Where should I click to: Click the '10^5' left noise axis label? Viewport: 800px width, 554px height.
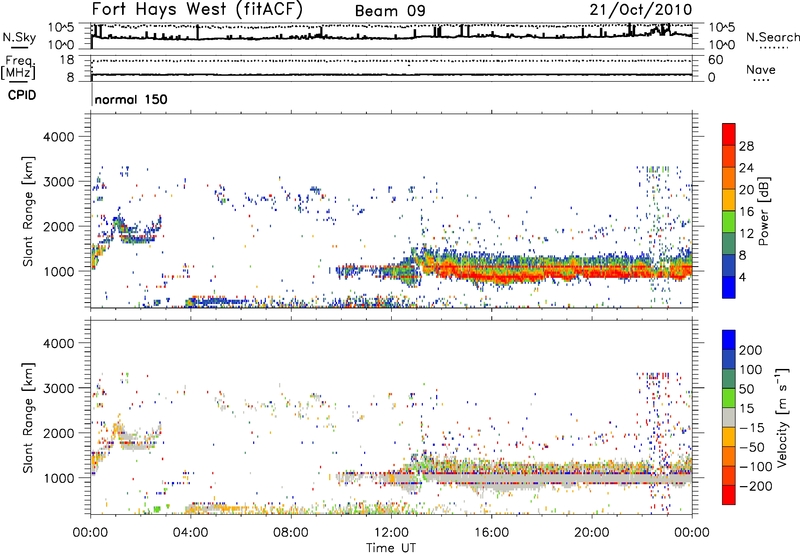pos(61,28)
